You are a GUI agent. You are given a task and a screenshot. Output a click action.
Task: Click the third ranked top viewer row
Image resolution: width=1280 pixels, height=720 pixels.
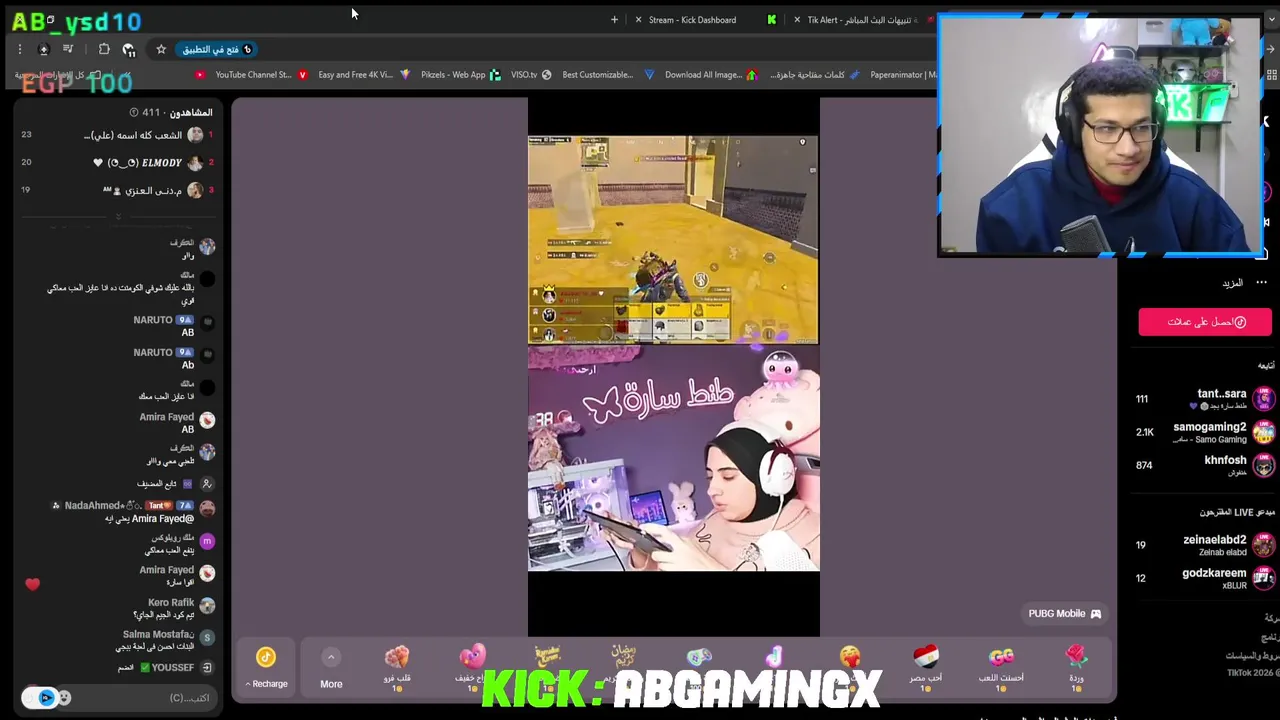click(x=118, y=190)
